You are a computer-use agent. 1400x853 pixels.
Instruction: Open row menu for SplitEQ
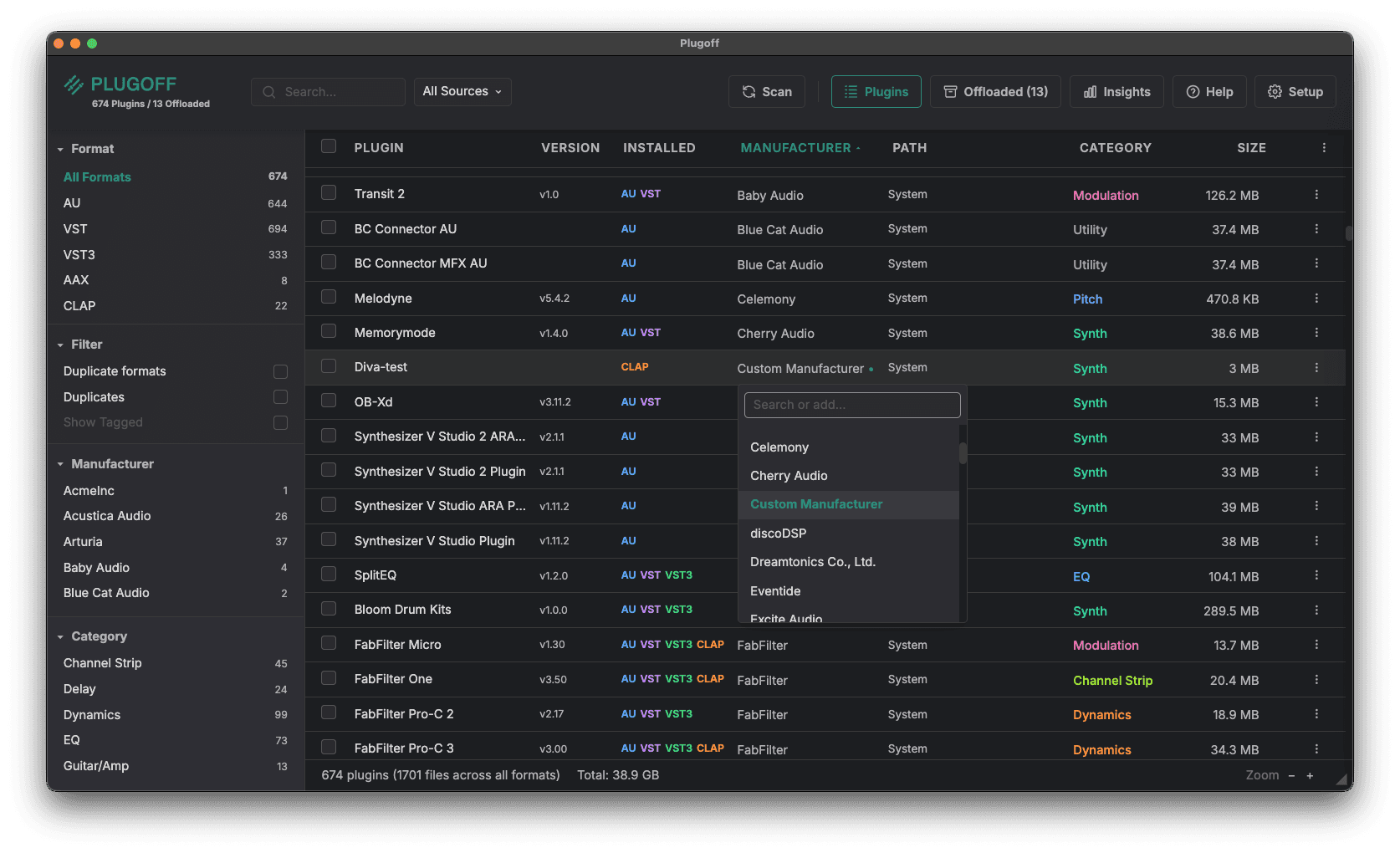click(1316, 575)
